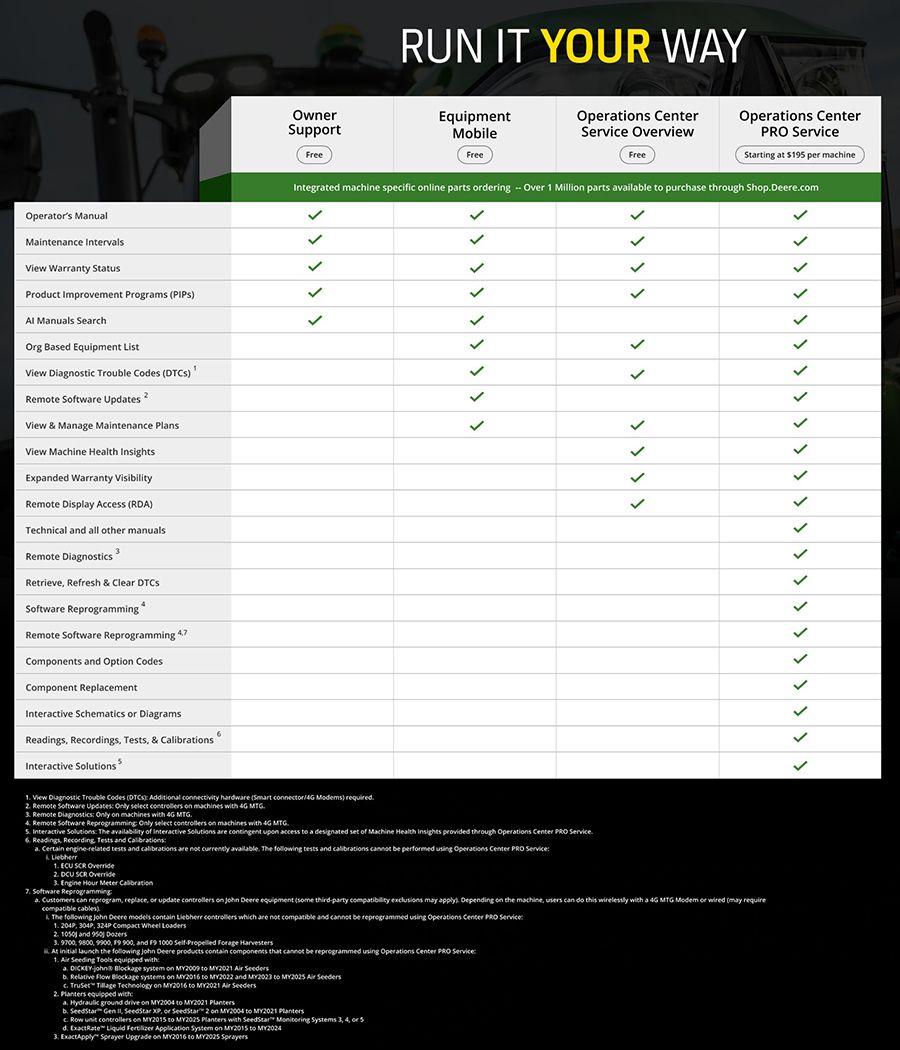This screenshot has height=1050, width=900.
Task: Click the Free badge under Equipment Mobile
Action: [x=475, y=155]
